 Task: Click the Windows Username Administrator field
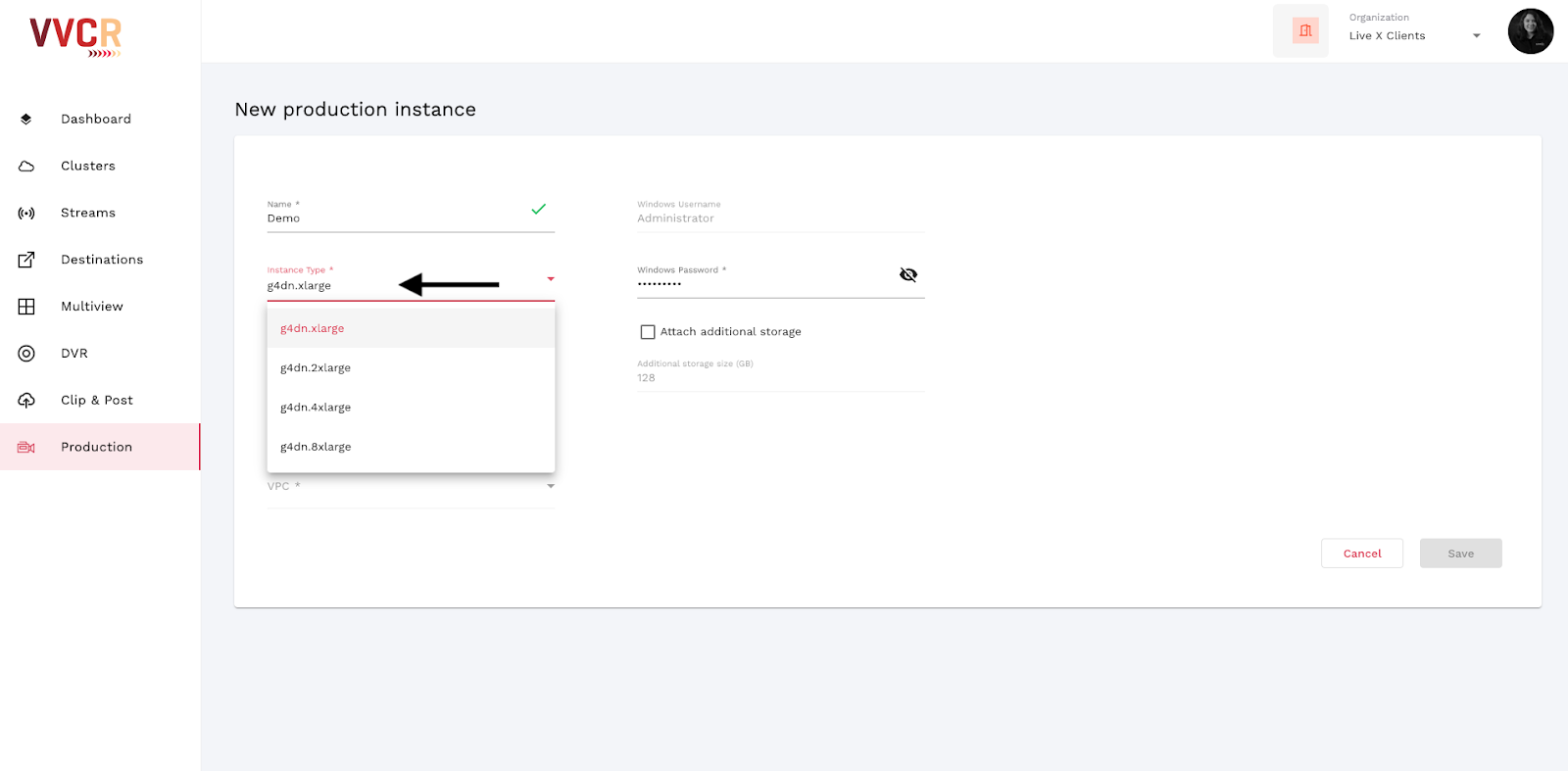[781, 215]
